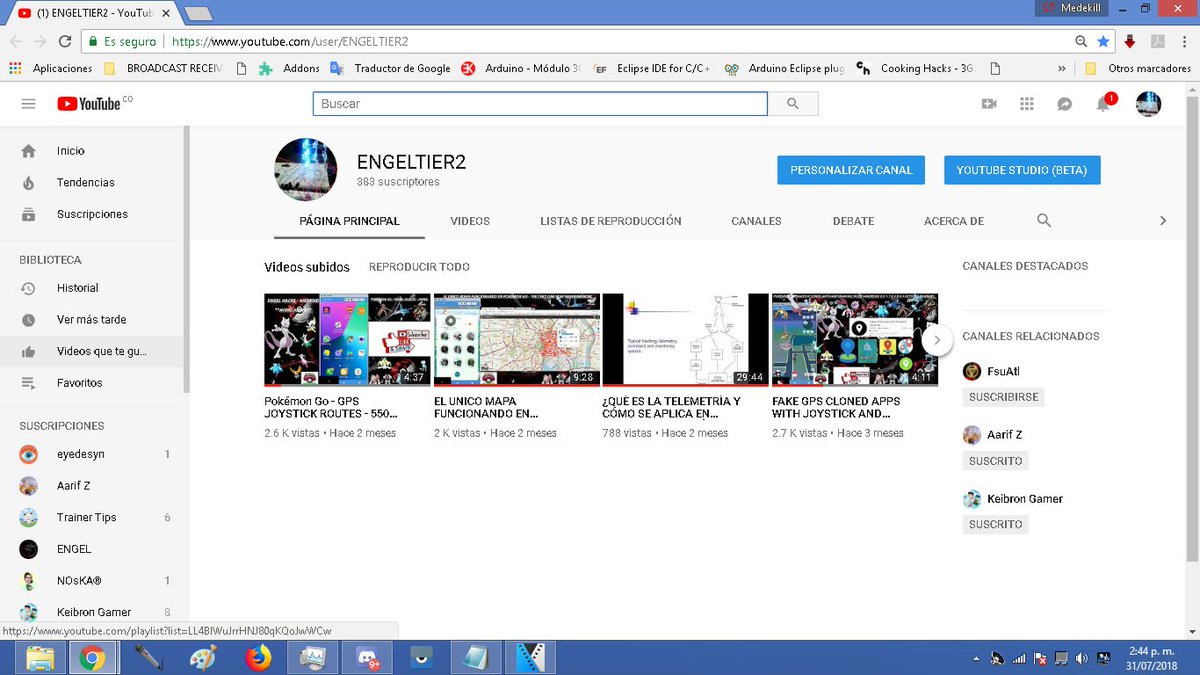Open the account avatar menu
The image size is (1200, 675).
[1149, 104]
